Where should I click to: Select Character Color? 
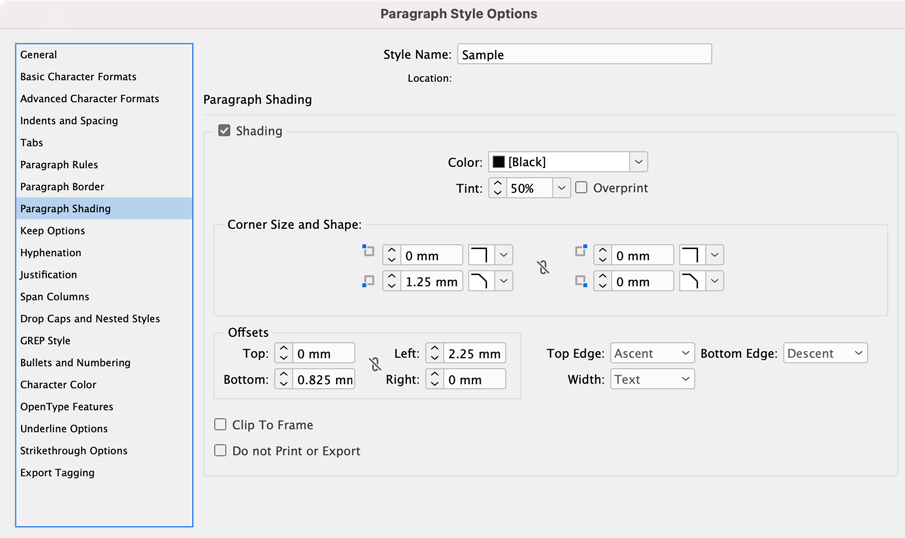[104, 384]
